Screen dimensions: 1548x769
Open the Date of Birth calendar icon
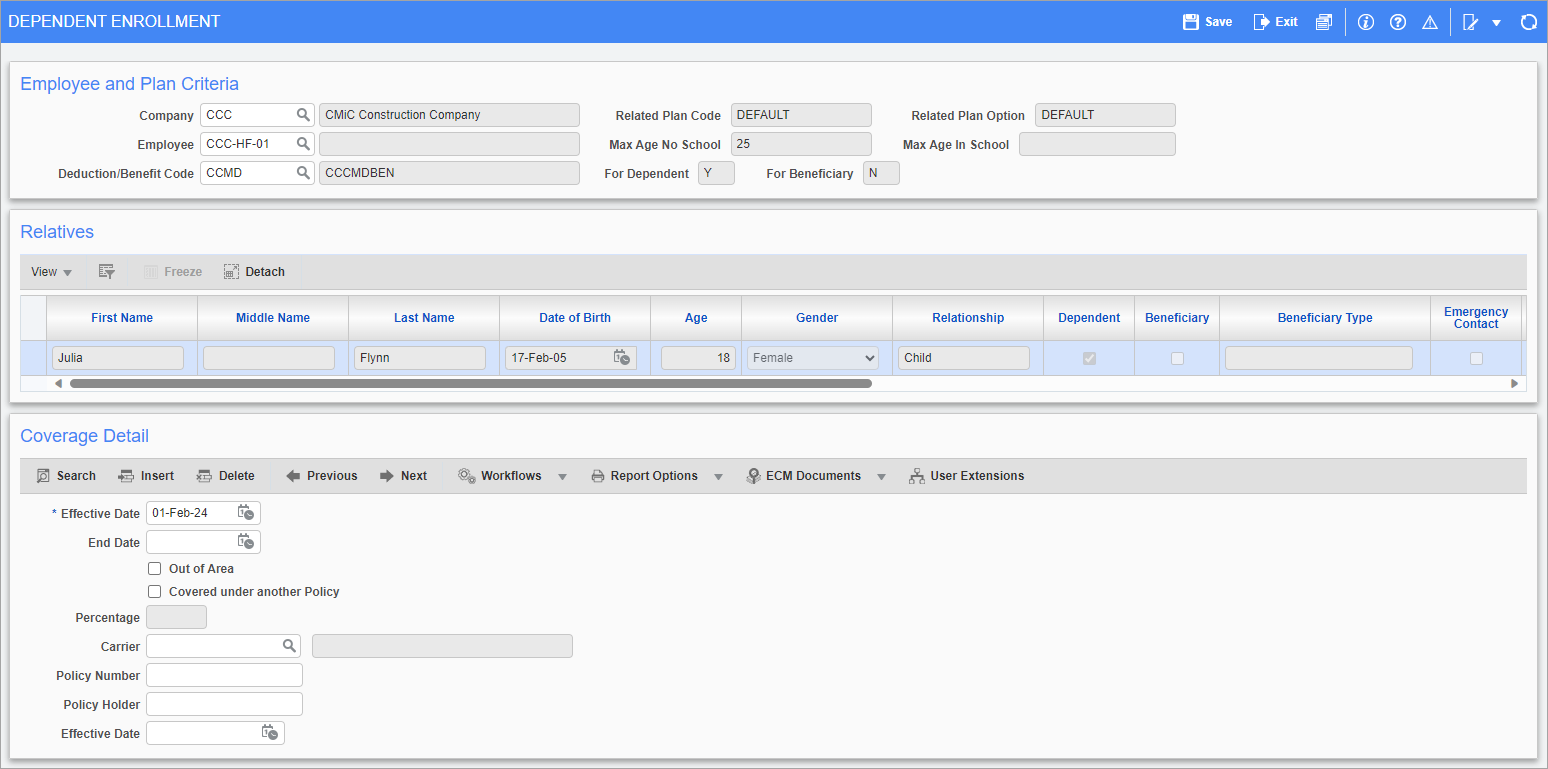(622, 357)
